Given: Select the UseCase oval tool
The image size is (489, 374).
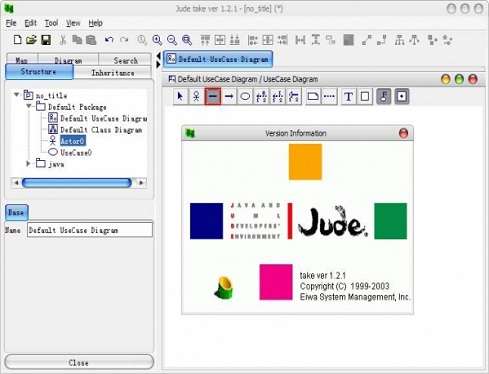Looking at the screenshot, I should coord(245,97).
